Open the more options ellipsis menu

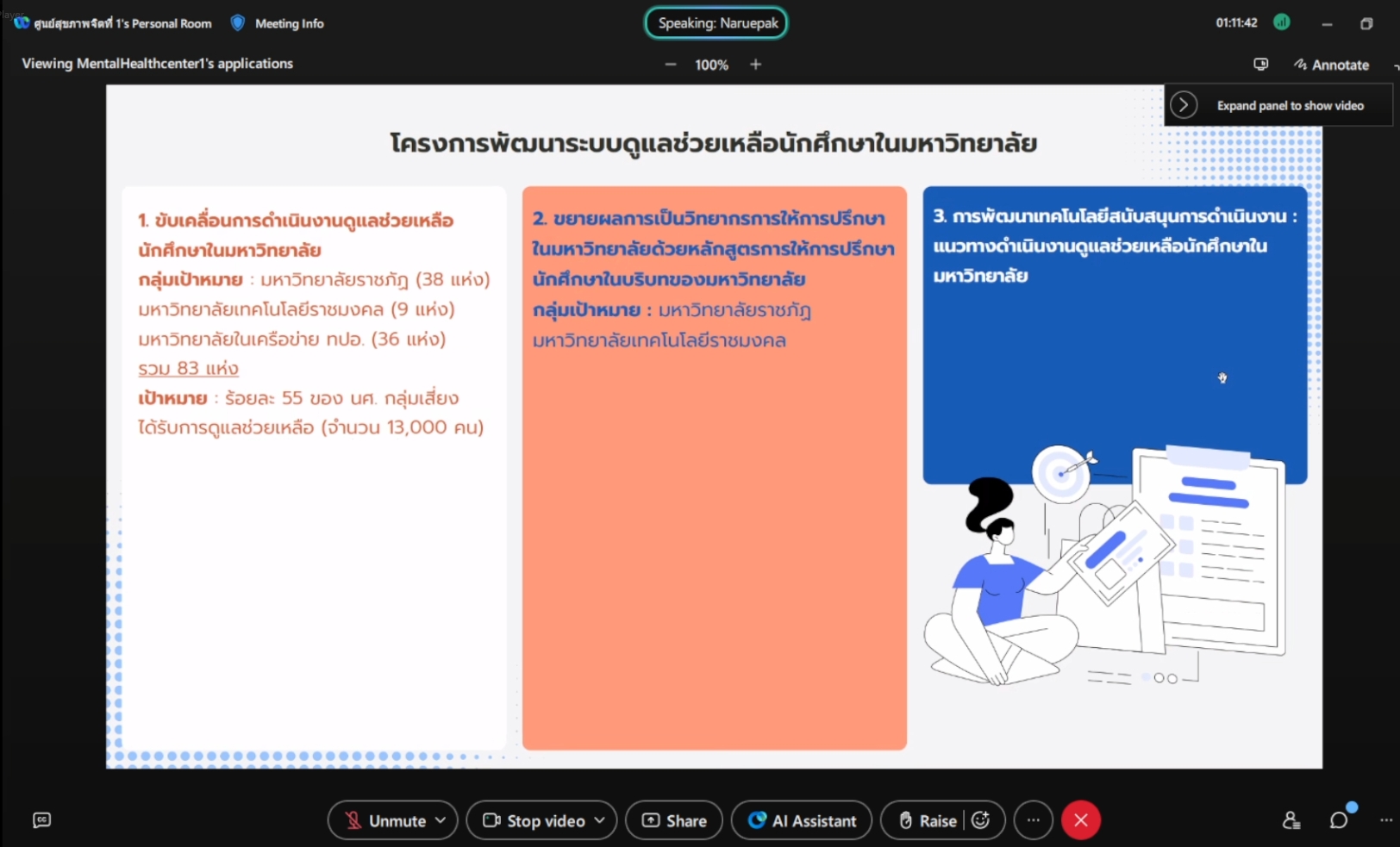pos(1033,820)
